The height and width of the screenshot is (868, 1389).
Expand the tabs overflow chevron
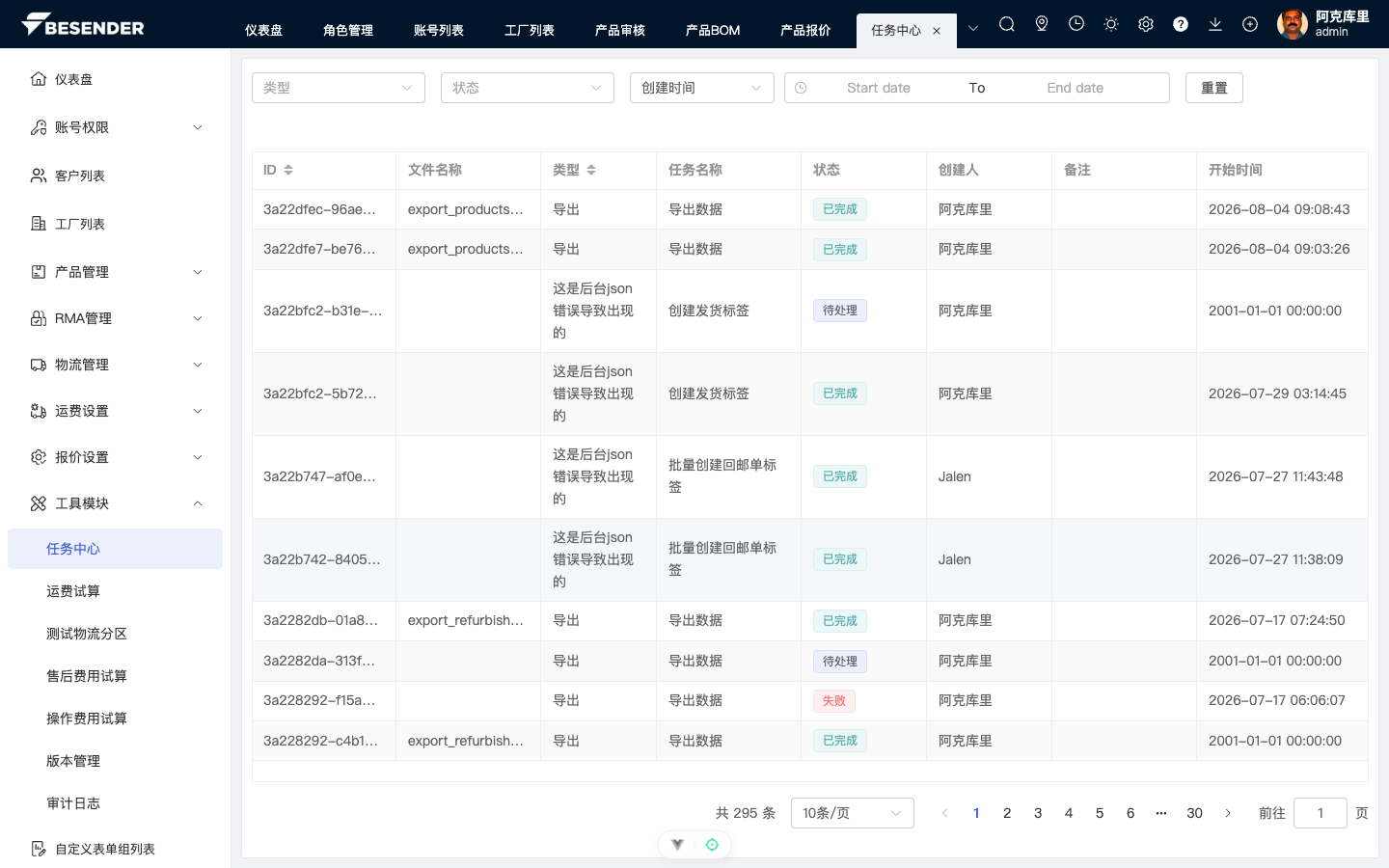(972, 29)
